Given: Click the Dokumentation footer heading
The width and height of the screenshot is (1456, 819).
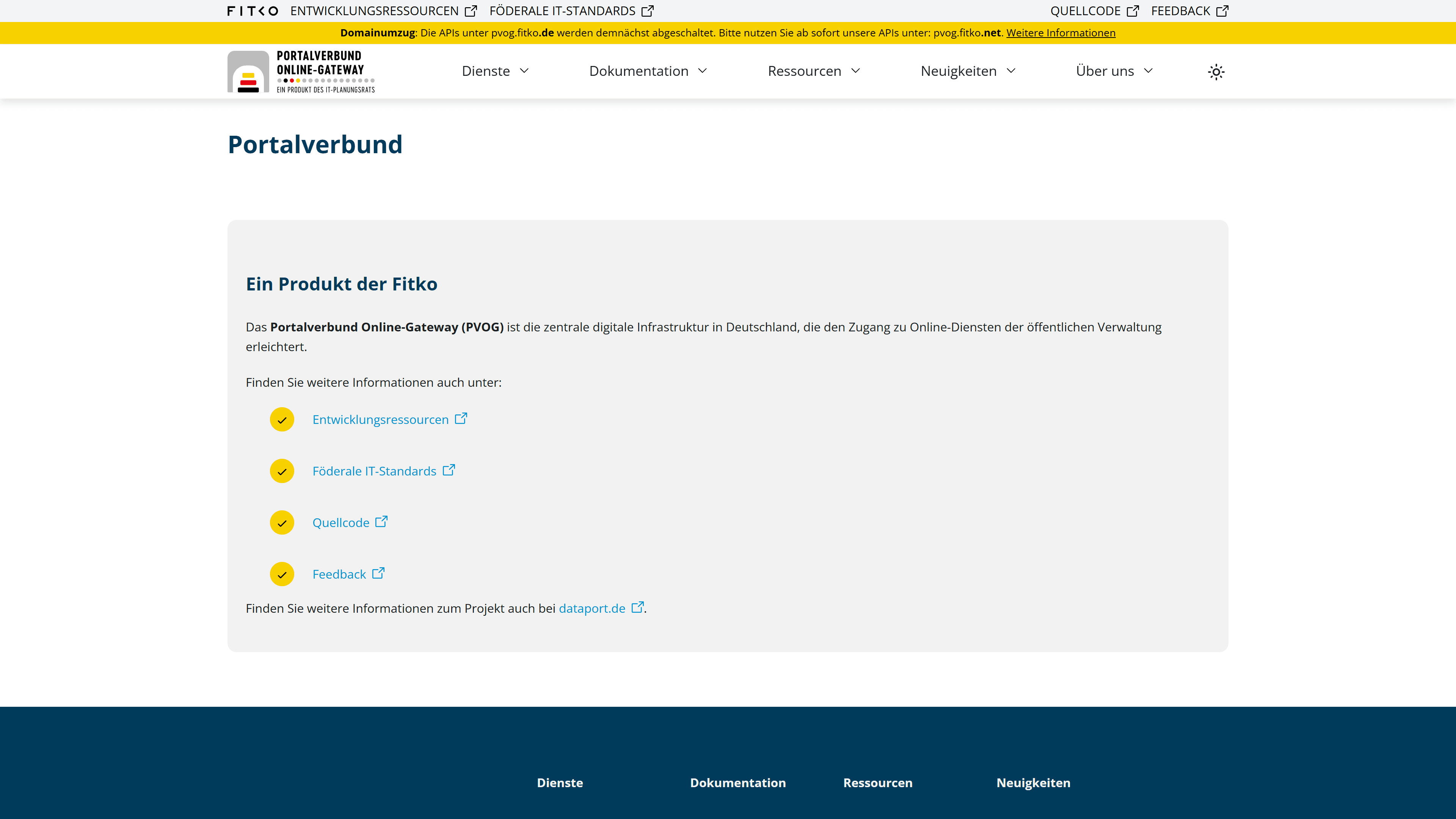Looking at the screenshot, I should pyautogui.click(x=737, y=783).
